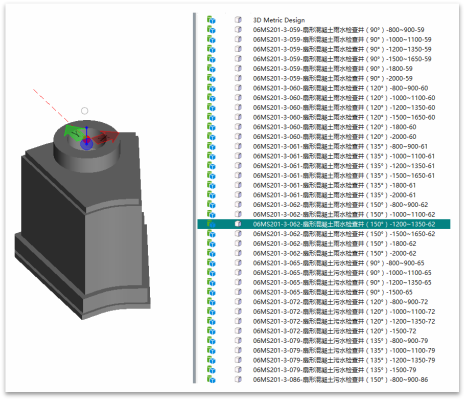The height and width of the screenshot is (399, 465).
Task: Click model icon for 06MS201-3-079 (135°)-800~900-79
Action: (x=211, y=341)
